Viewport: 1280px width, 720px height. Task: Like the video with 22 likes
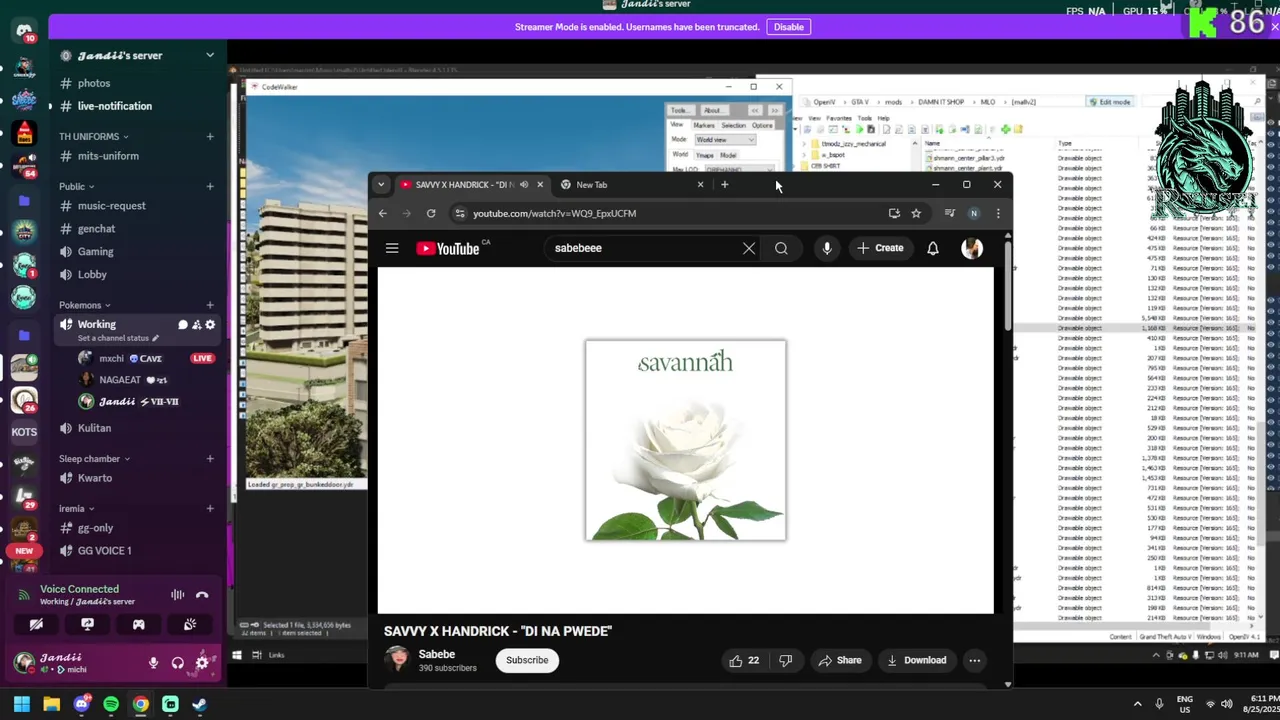pos(744,660)
